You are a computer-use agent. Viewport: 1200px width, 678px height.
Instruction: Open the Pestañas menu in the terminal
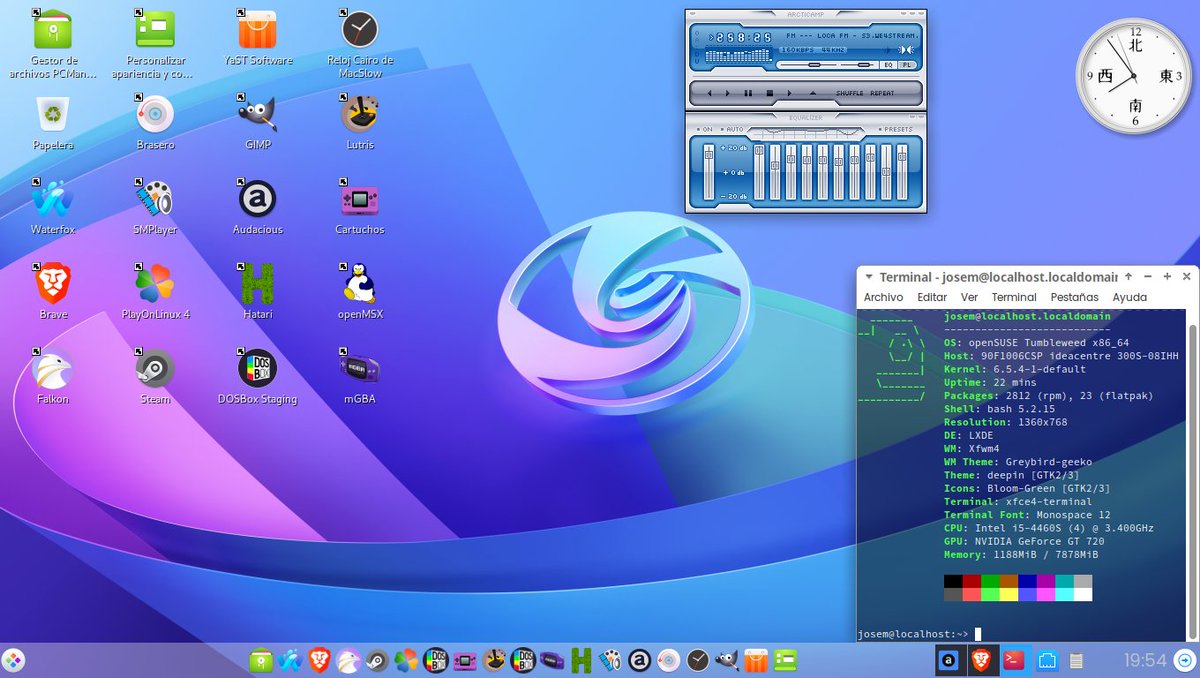point(1074,297)
